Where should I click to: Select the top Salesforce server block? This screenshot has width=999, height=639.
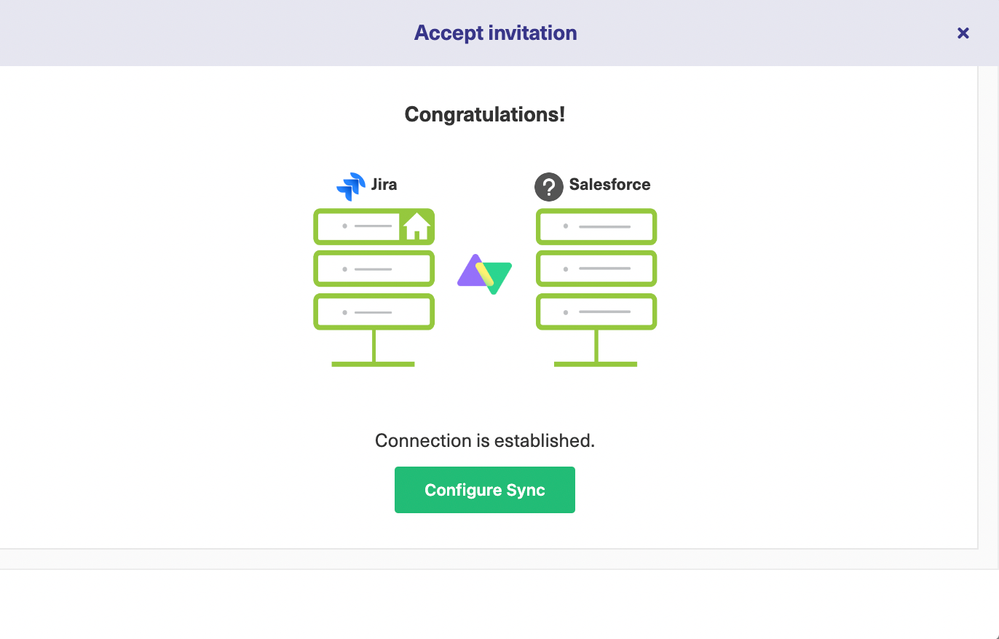pos(596,226)
